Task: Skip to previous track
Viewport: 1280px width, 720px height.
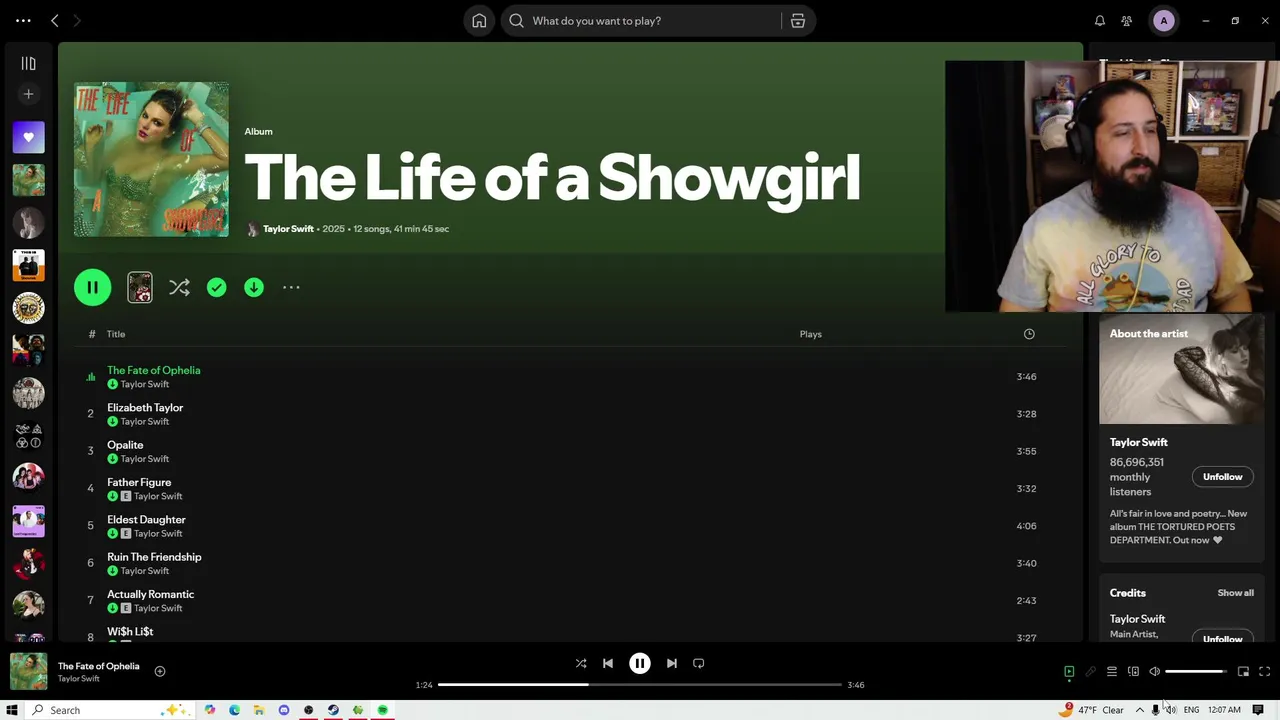Action: pos(608,663)
